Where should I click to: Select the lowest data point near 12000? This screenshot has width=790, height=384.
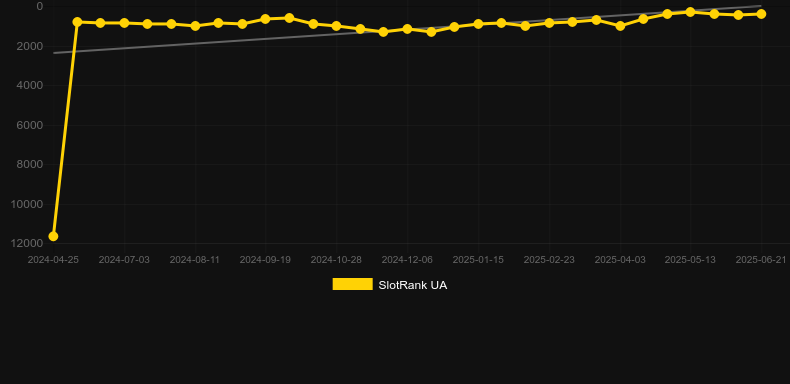(x=53, y=236)
